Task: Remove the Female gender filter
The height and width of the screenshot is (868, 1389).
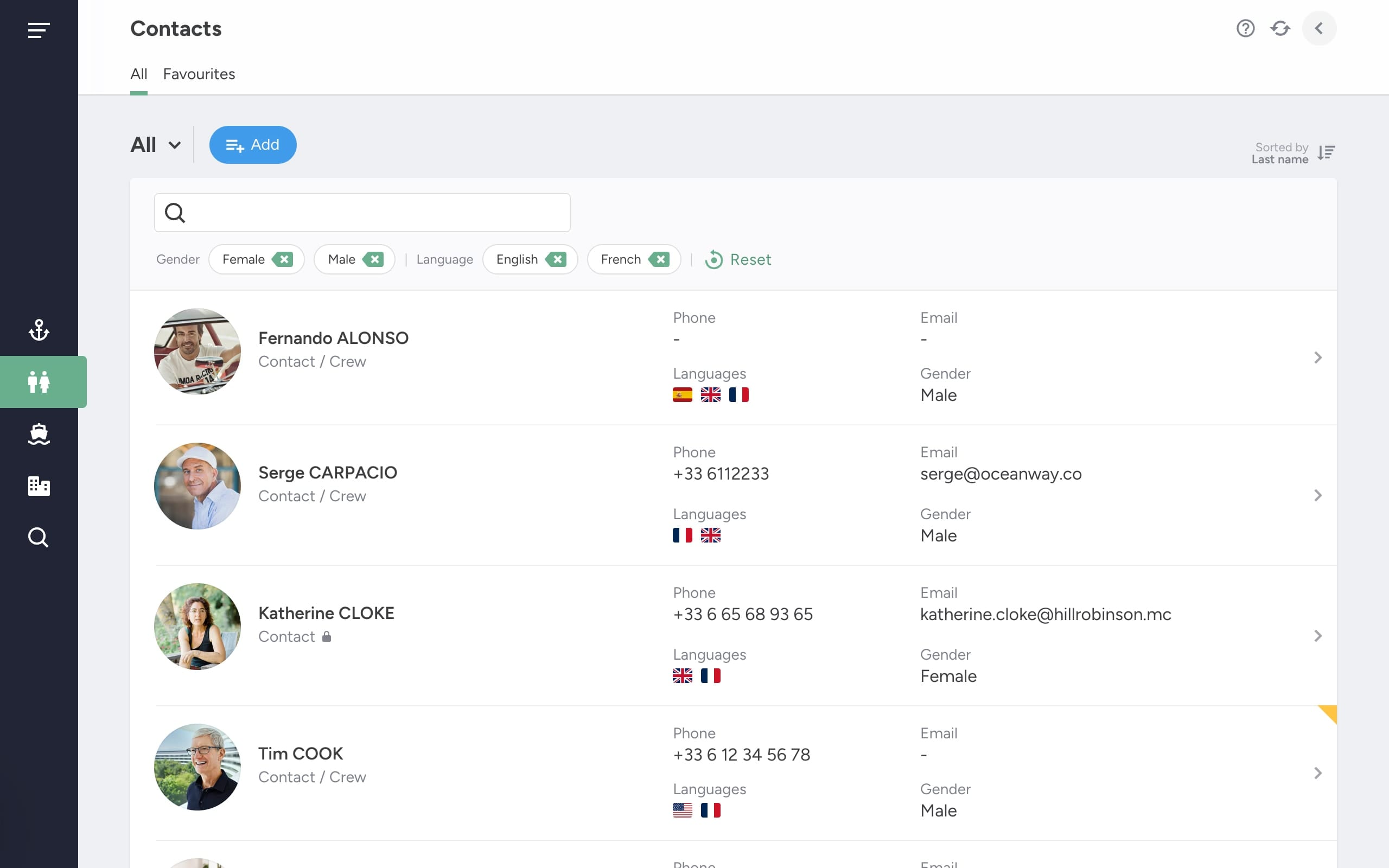Action: (283, 259)
